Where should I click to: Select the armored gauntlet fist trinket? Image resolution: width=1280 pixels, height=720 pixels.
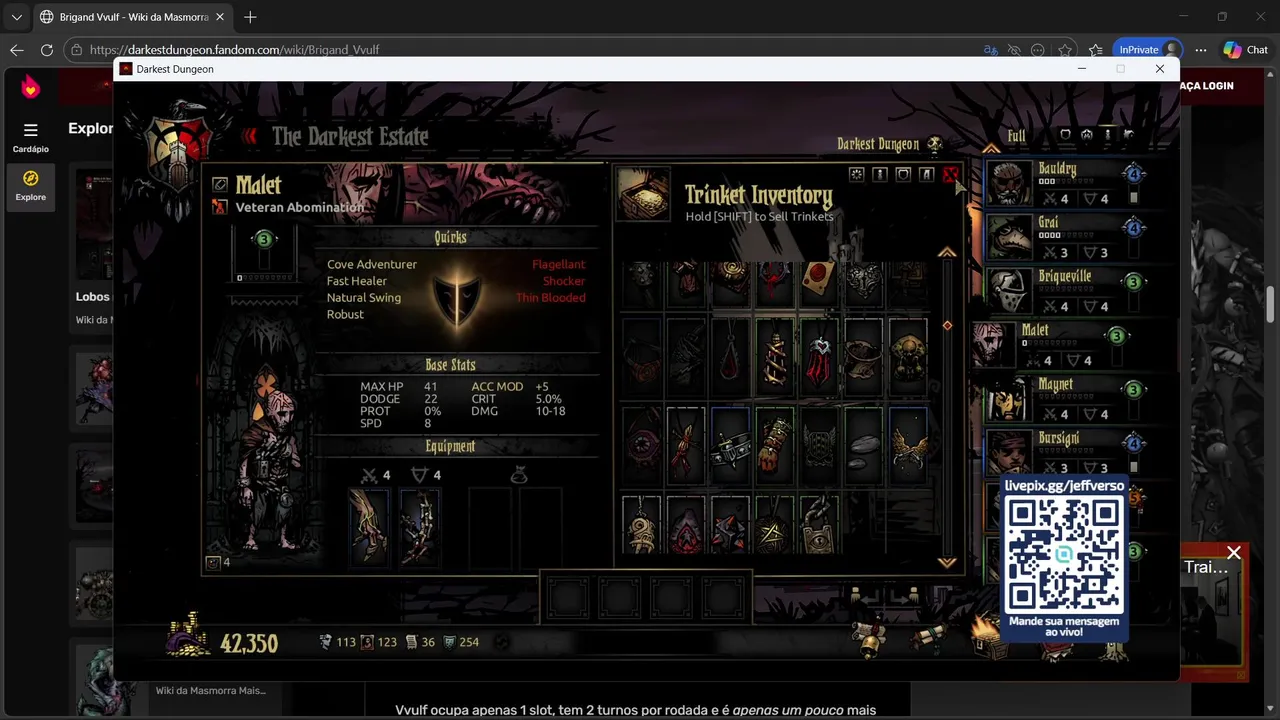(x=775, y=446)
